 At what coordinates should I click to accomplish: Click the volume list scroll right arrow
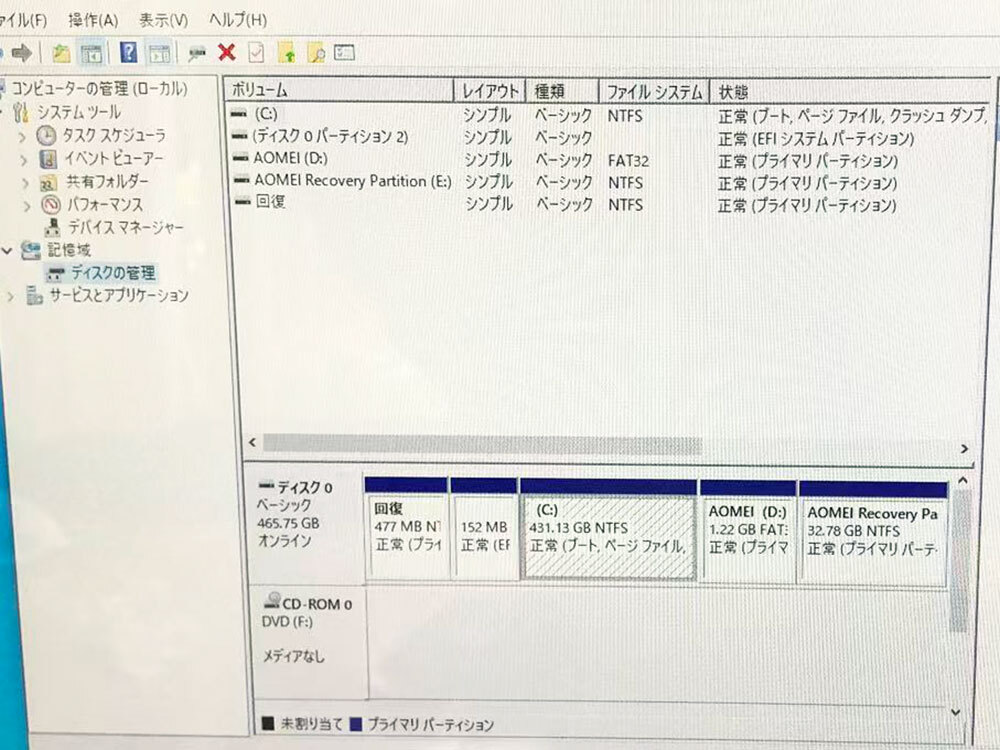tap(964, 449)
